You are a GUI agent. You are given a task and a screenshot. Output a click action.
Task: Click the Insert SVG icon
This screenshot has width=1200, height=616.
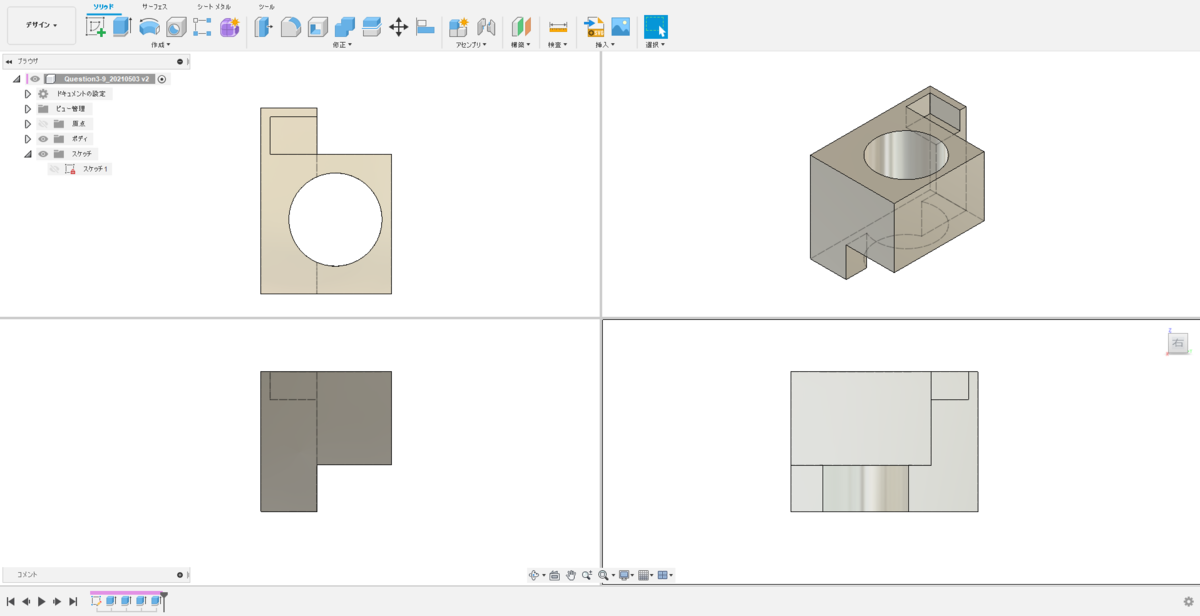coord(594,27)
